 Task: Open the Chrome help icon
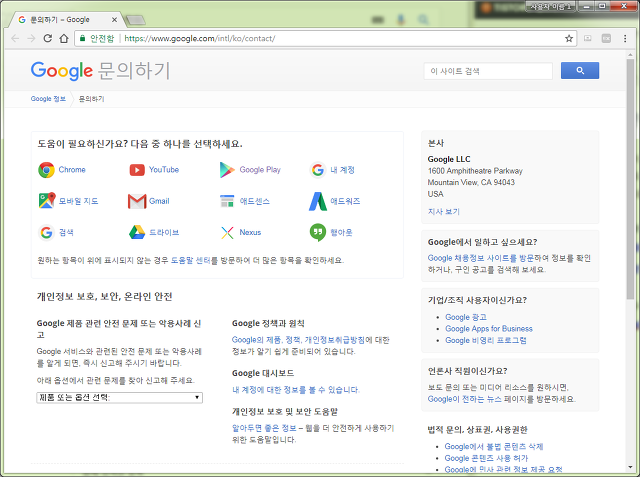47,170
